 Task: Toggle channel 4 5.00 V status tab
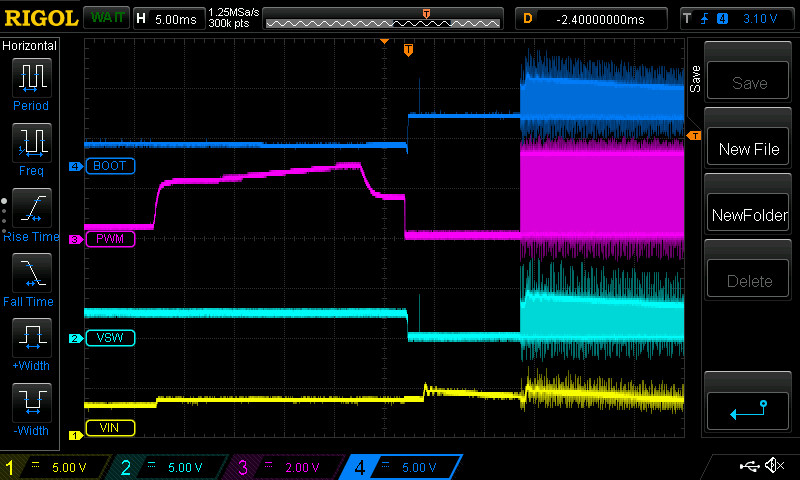pos(402,467)
